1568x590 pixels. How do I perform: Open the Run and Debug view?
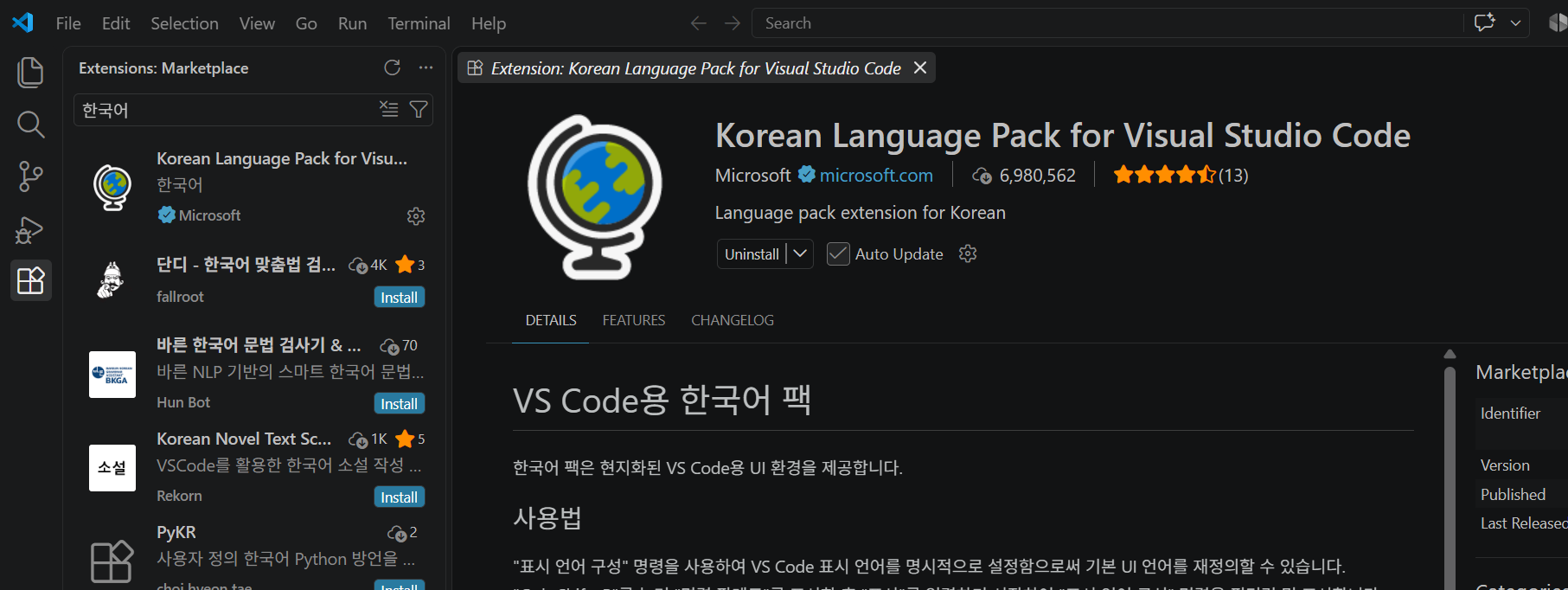[x=30, y=229]
